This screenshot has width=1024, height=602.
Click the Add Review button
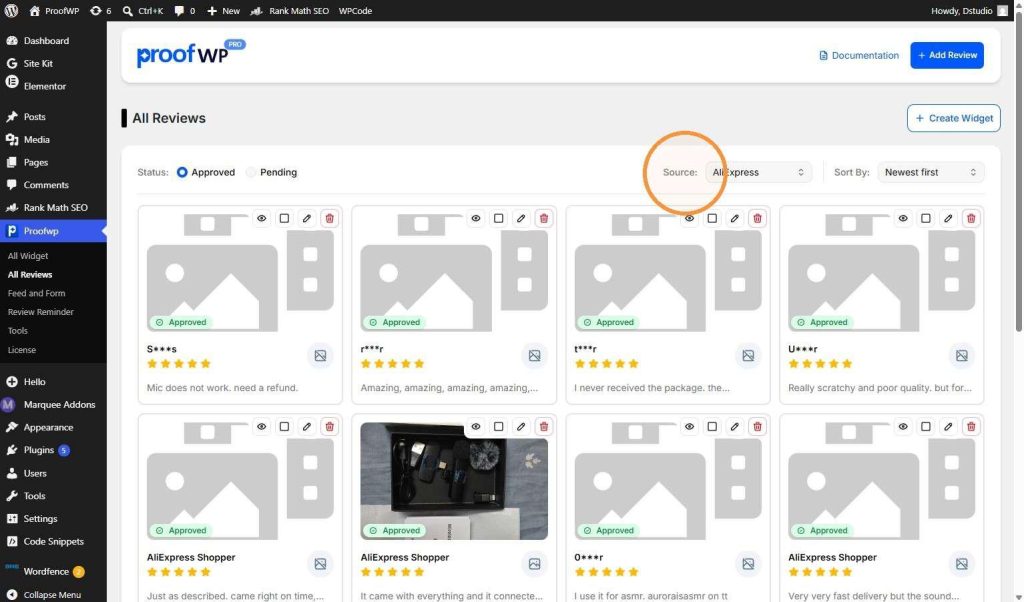[947, 55]
